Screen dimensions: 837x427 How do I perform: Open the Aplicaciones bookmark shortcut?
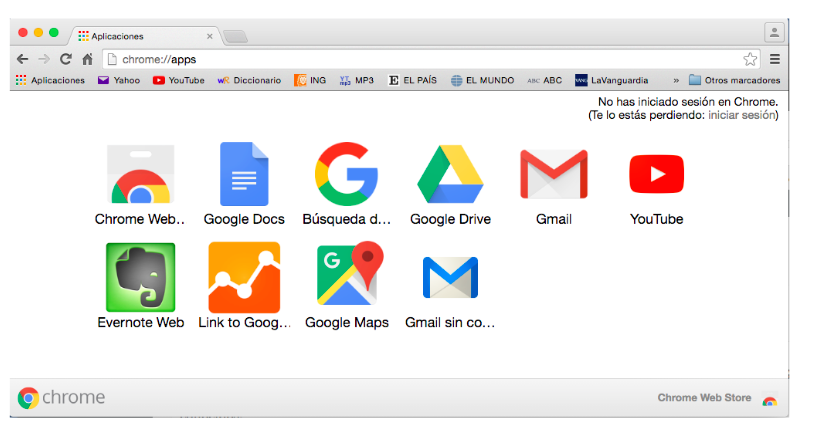click(51, 80)
